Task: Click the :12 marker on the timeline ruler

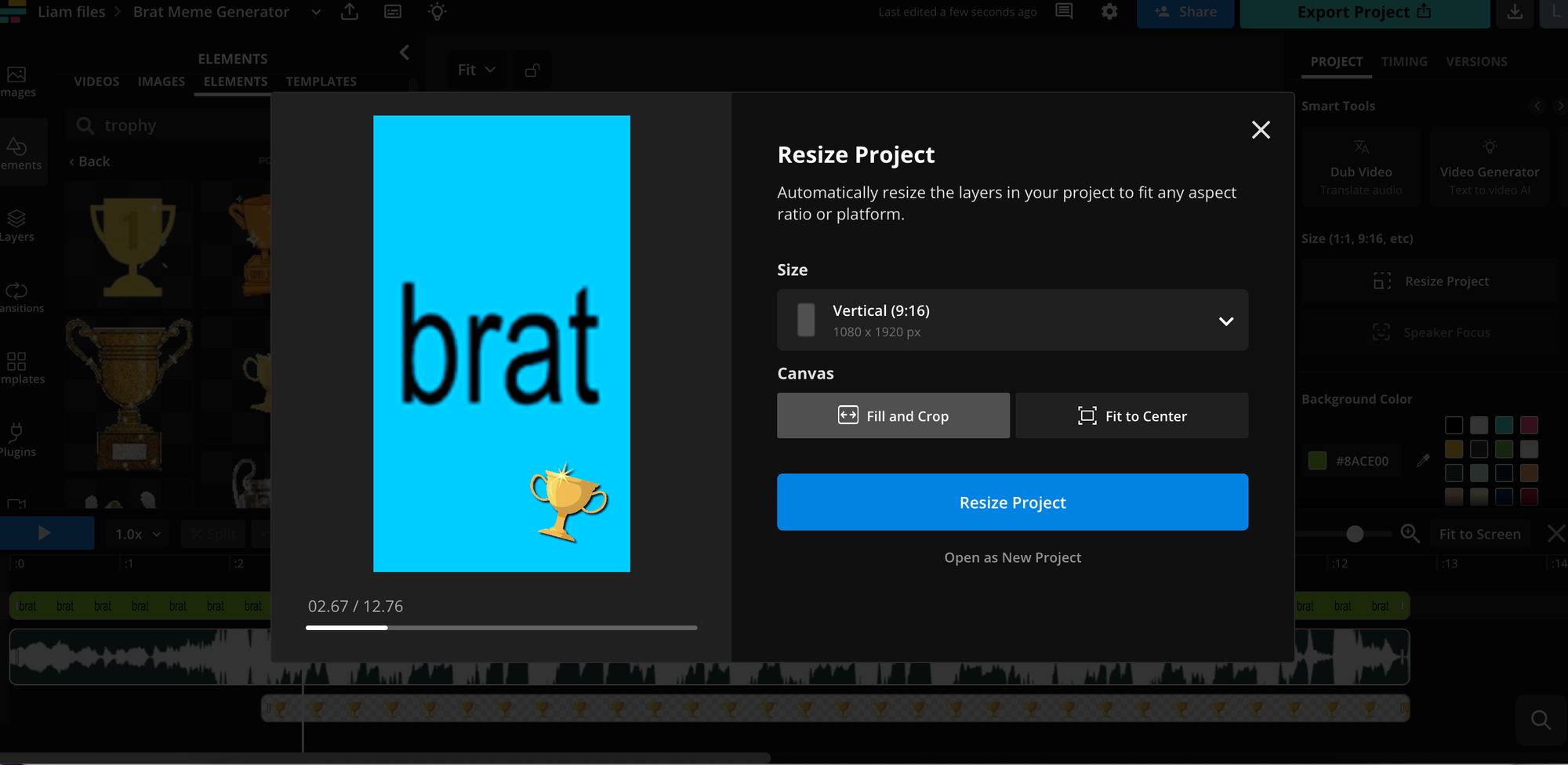Action: (1338, 564)
